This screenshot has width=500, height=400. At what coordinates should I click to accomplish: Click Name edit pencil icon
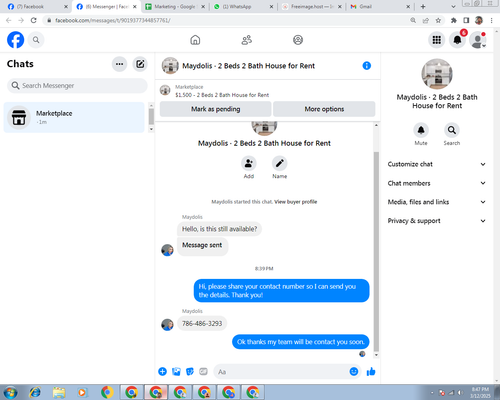click(x=279, y=163)
